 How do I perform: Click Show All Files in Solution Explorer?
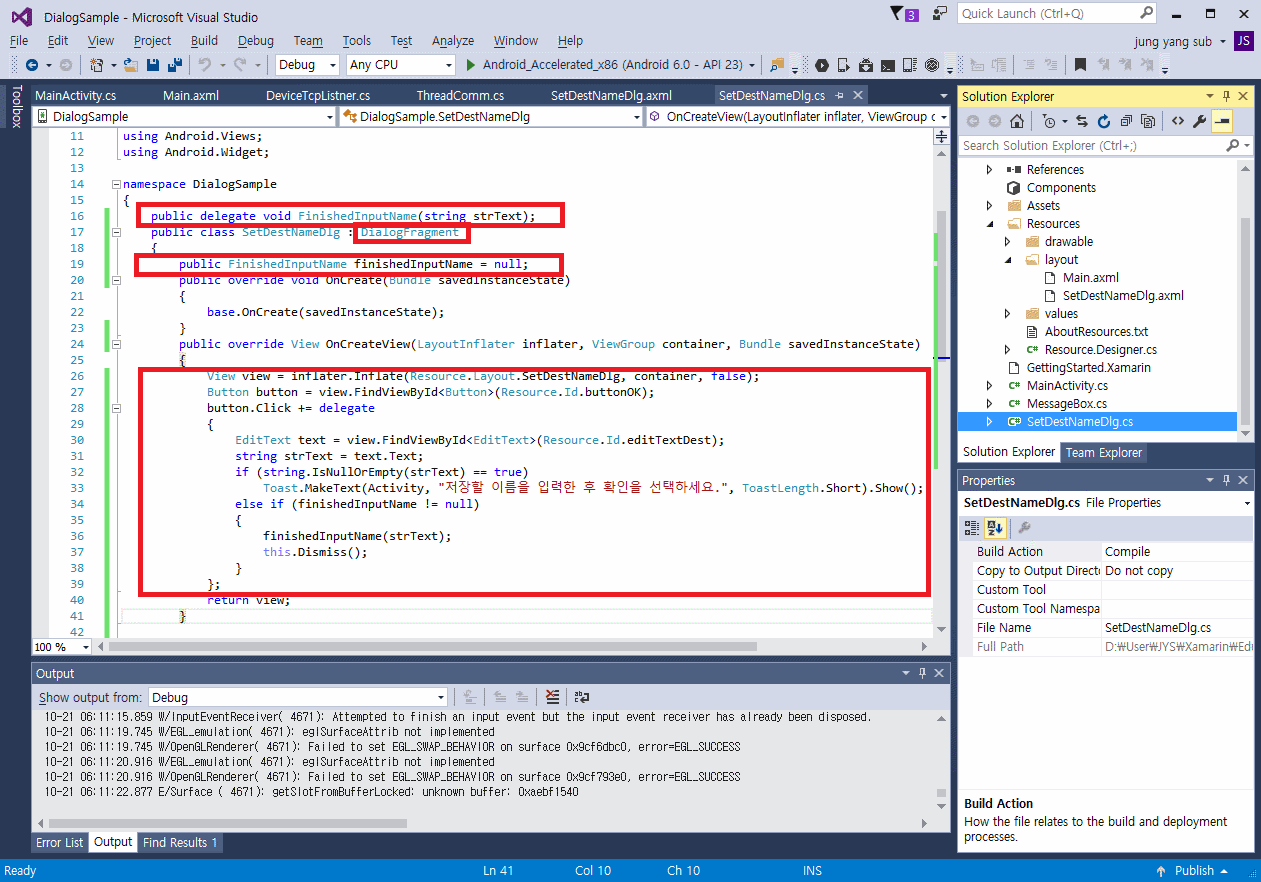coord(1147,121)
